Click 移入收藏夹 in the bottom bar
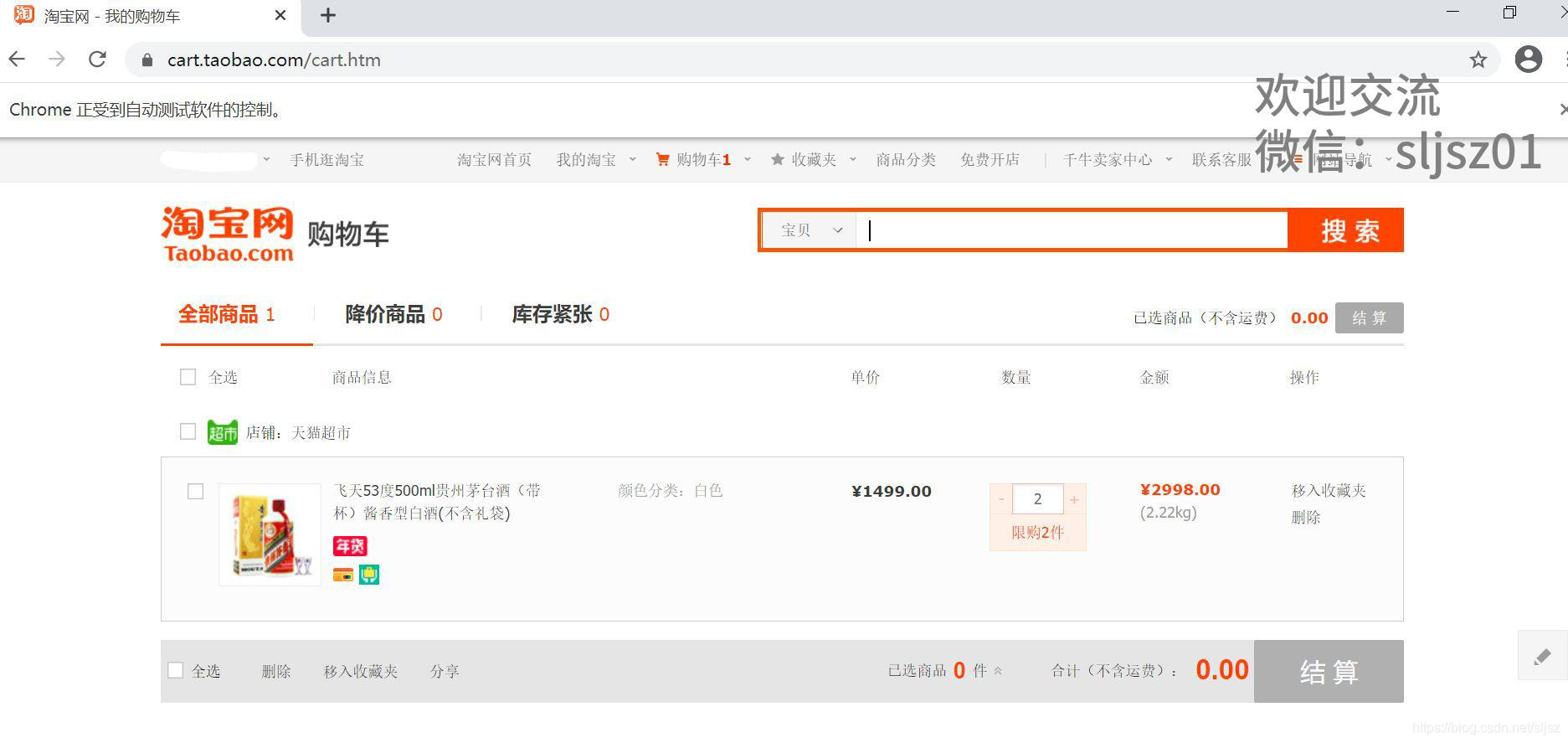This screenshot has height=743, width=1568. coord(361,671)
